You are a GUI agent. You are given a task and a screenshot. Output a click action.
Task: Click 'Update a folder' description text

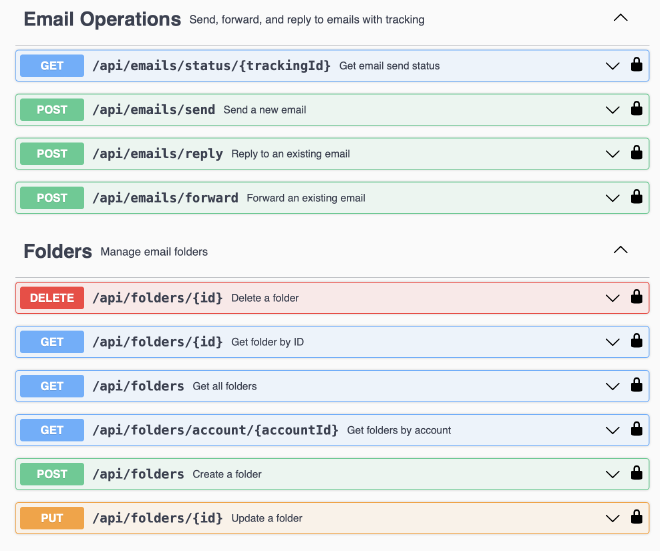click(266, 518)
